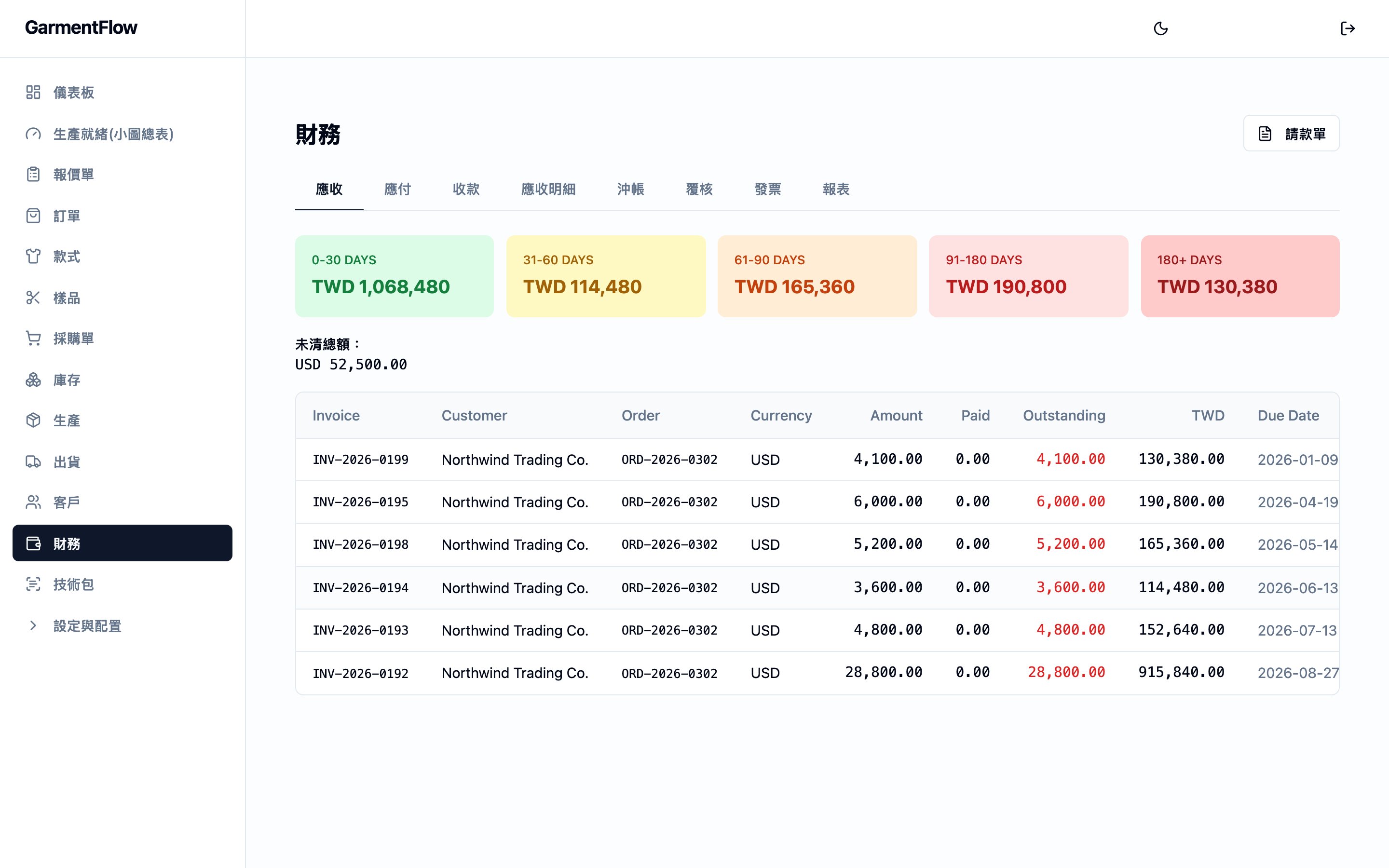1389x868 pixels.
Task: Open 報價單 in the sidebar
Action: pos(122,175)
